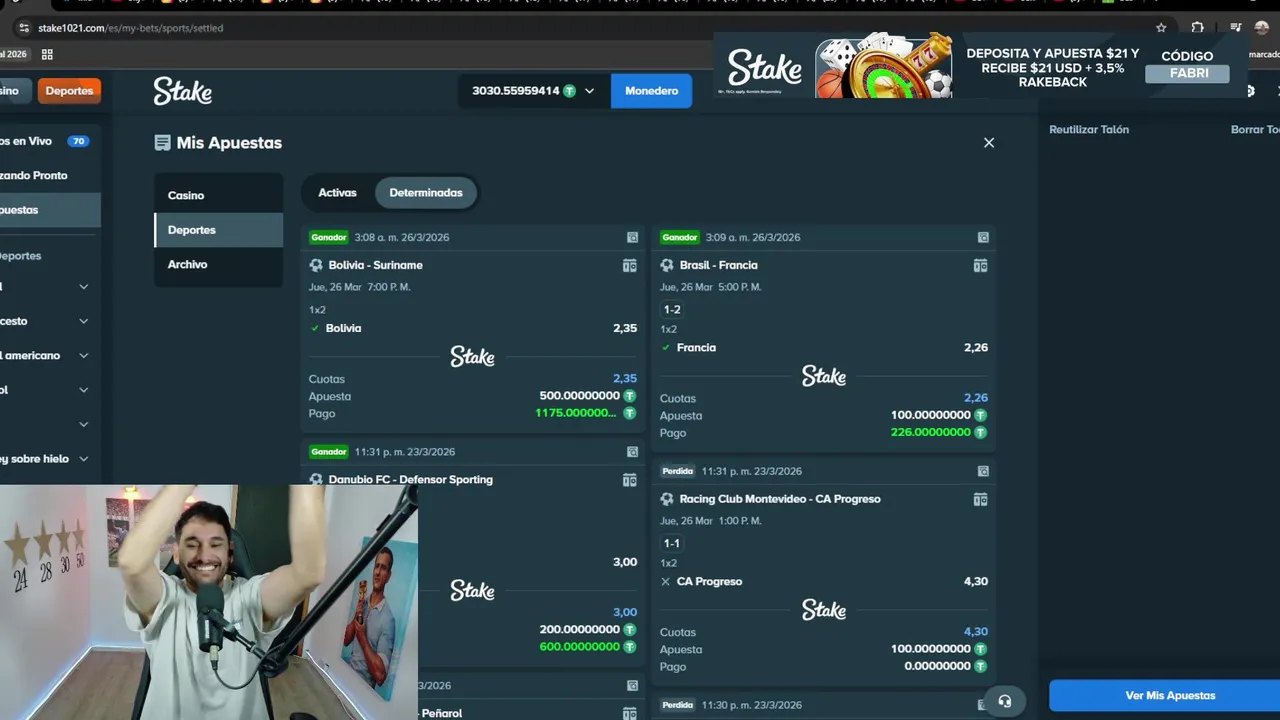Click the Perdida badge on 11:31 p. m. bet
This screenshot has height=720, width=1280.
(678, 471)
